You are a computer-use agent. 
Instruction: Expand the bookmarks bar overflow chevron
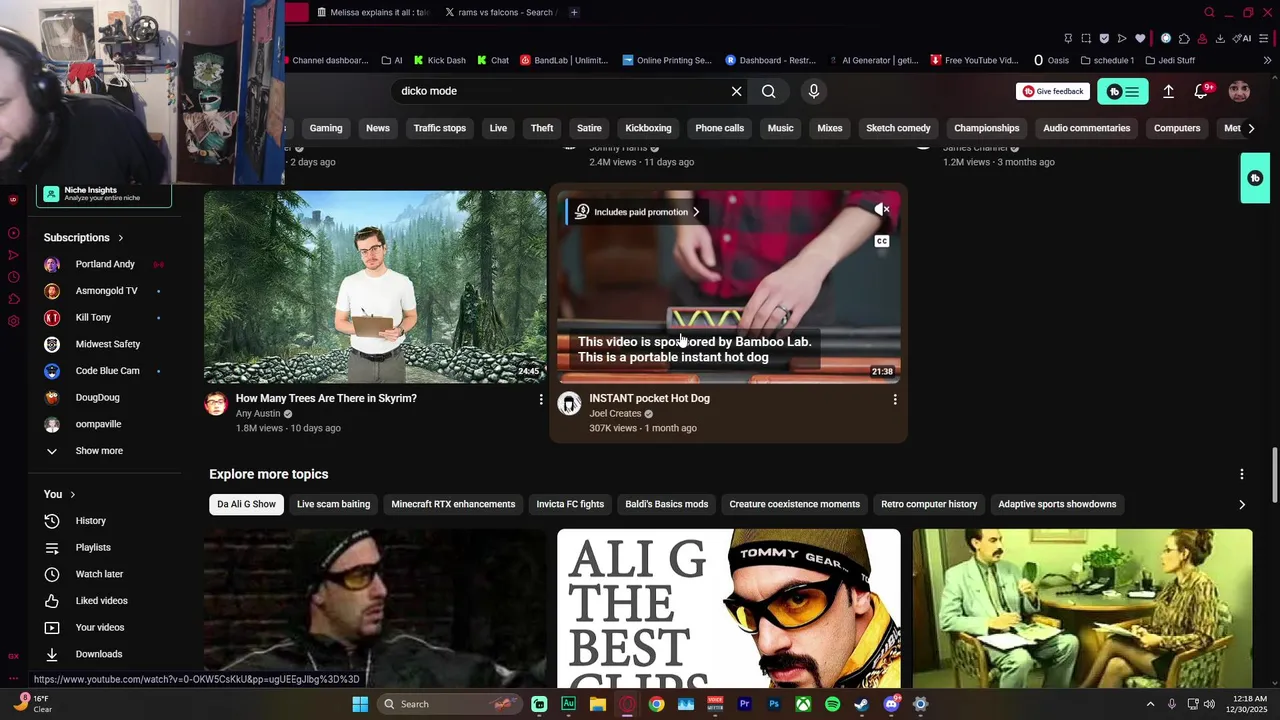pyautogui.click(x=1267, y=60)
